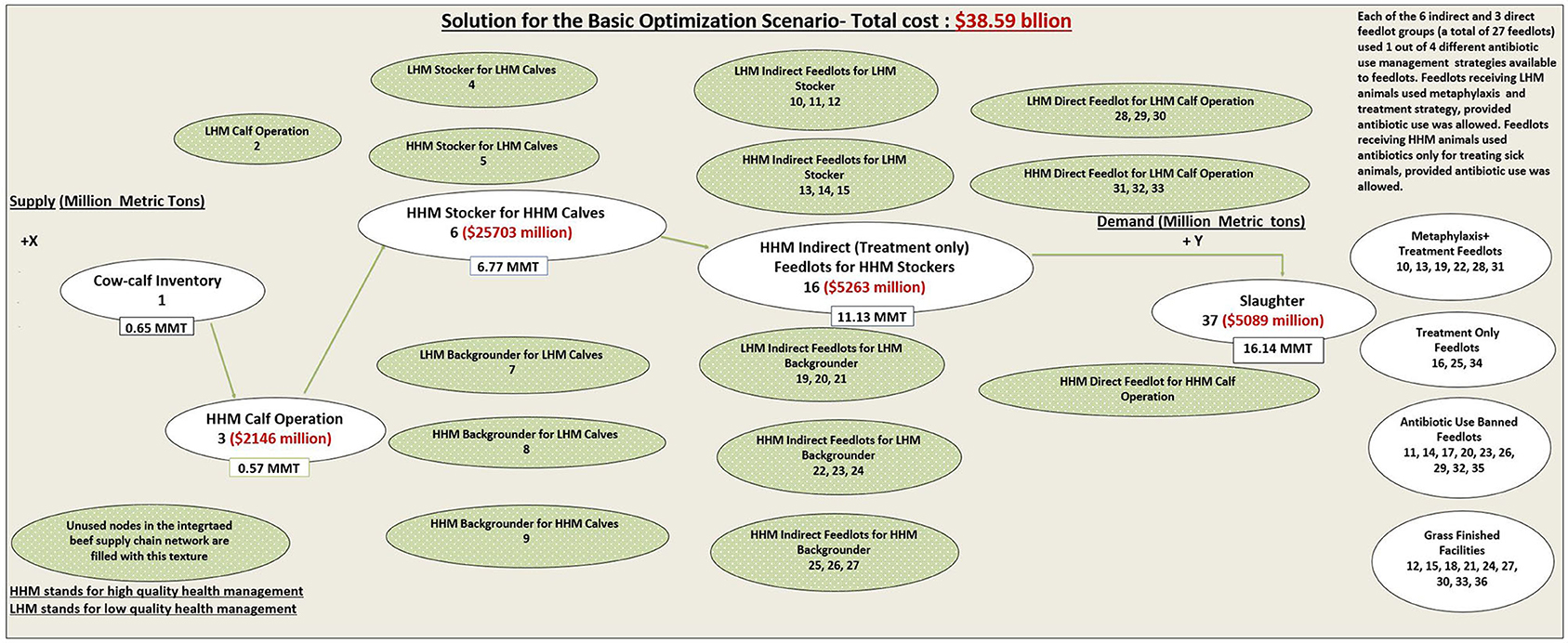Select the HHM stands for definition line
The width and height of the screenshot is (1568, 643).
point(156,591)
